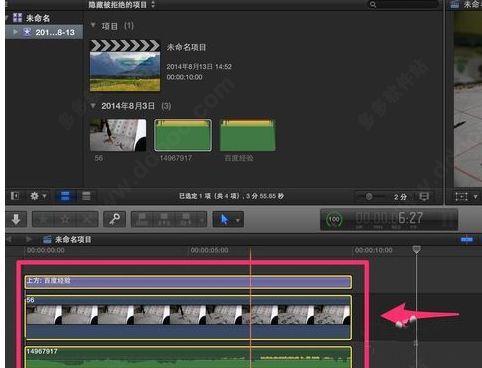This screenshot has width=482, height=368.
Task: Adjust the clip duration zoom slider
Action: [369, 196]
